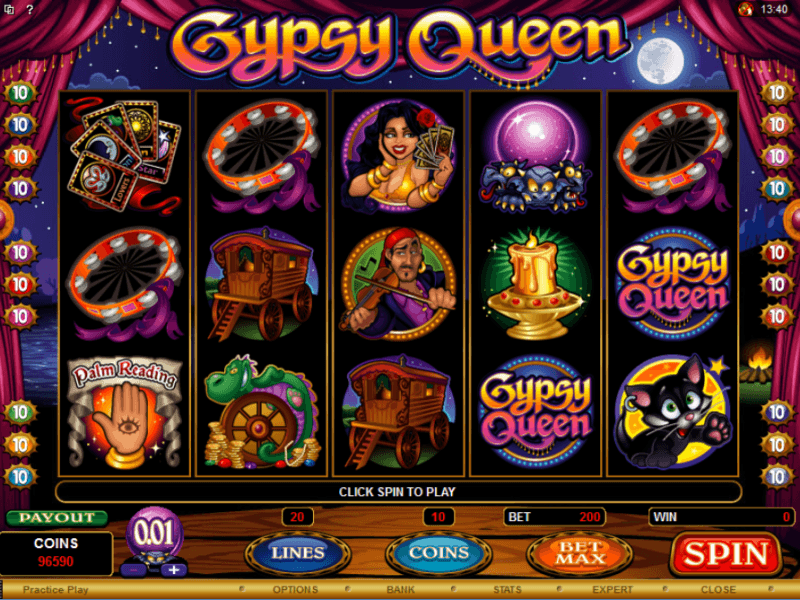800x600 pixels.
Task: Select the black cat symbol
Action: (x=673, y=412)
